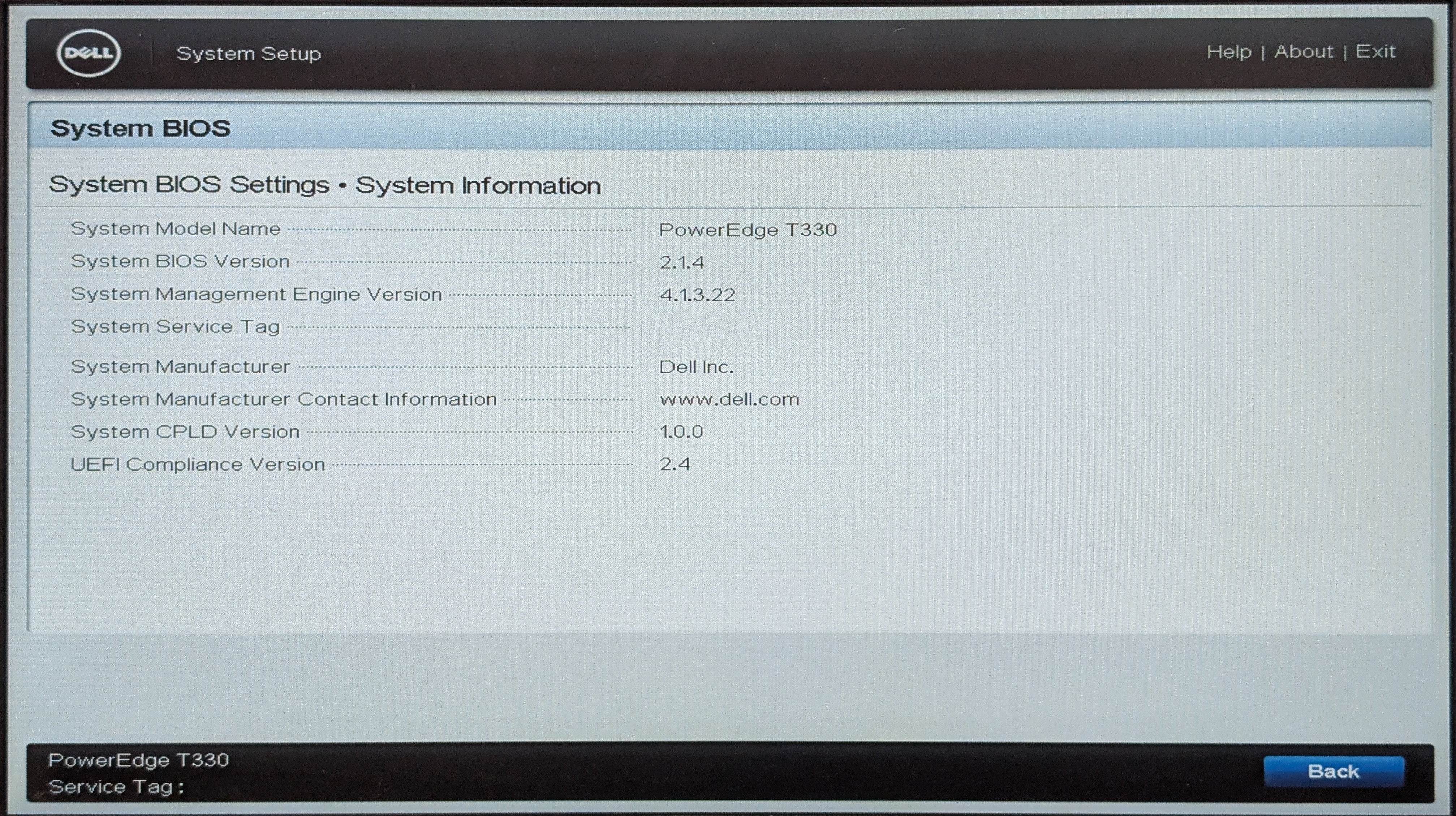Select the System Service Tag label
This screenshot has width=1456, height=816.
pos(176,327)
